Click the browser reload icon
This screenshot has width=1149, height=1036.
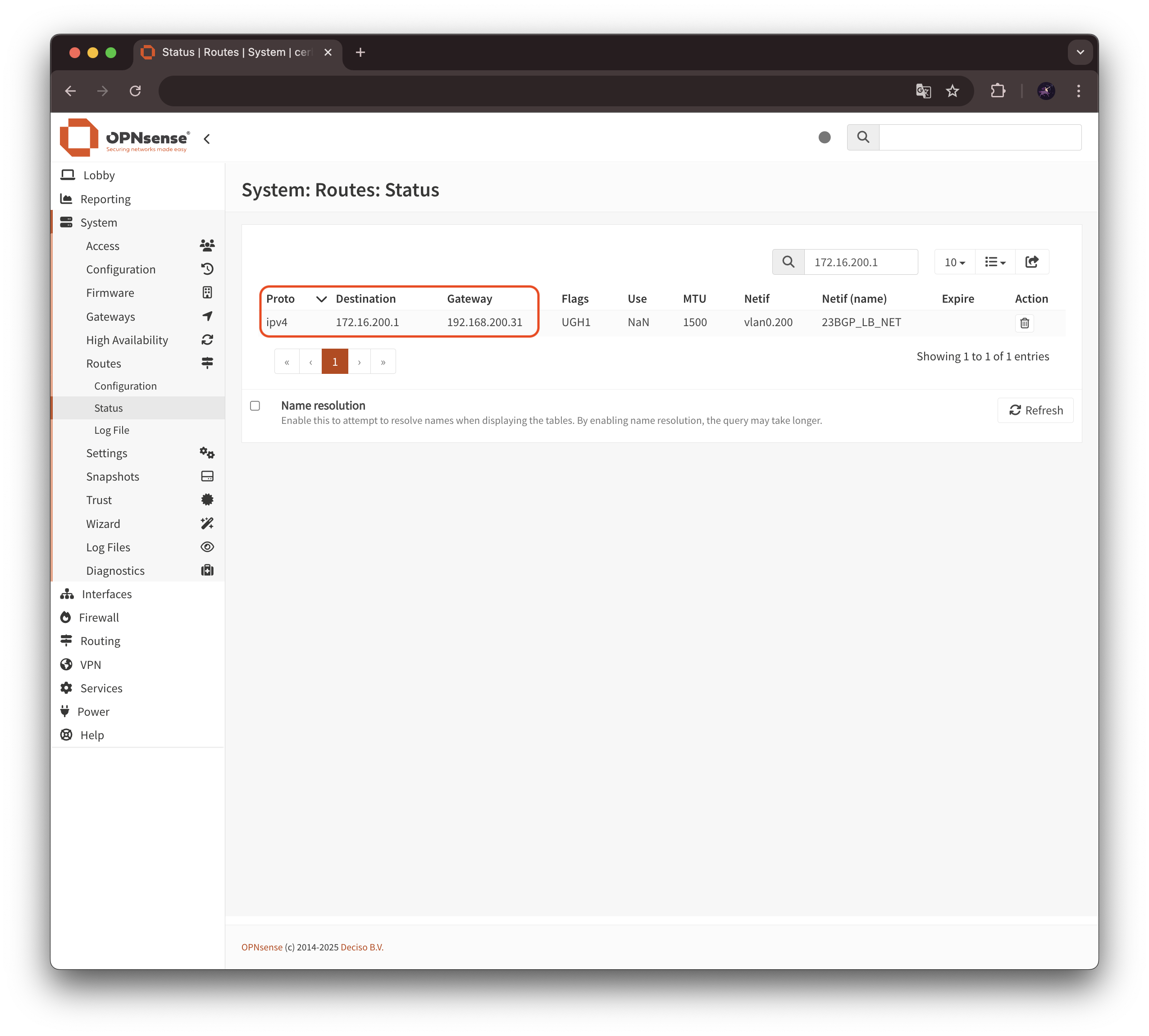click(x=135, y=91)
